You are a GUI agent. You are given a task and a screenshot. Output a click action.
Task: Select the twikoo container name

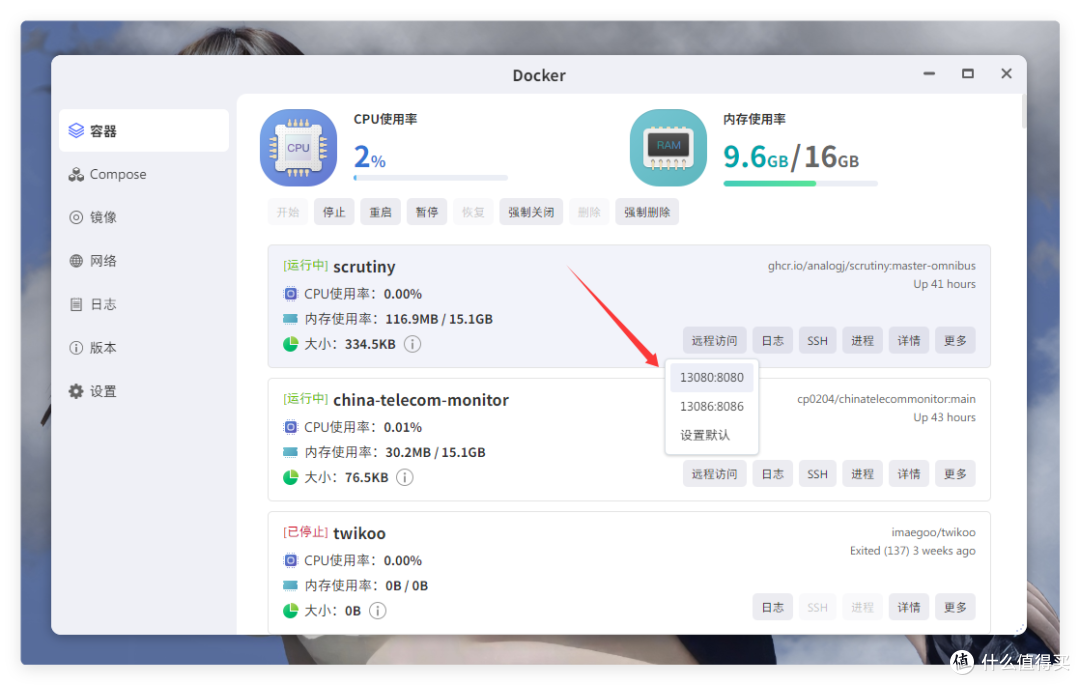pyautogui.click(x=360, y=534)
